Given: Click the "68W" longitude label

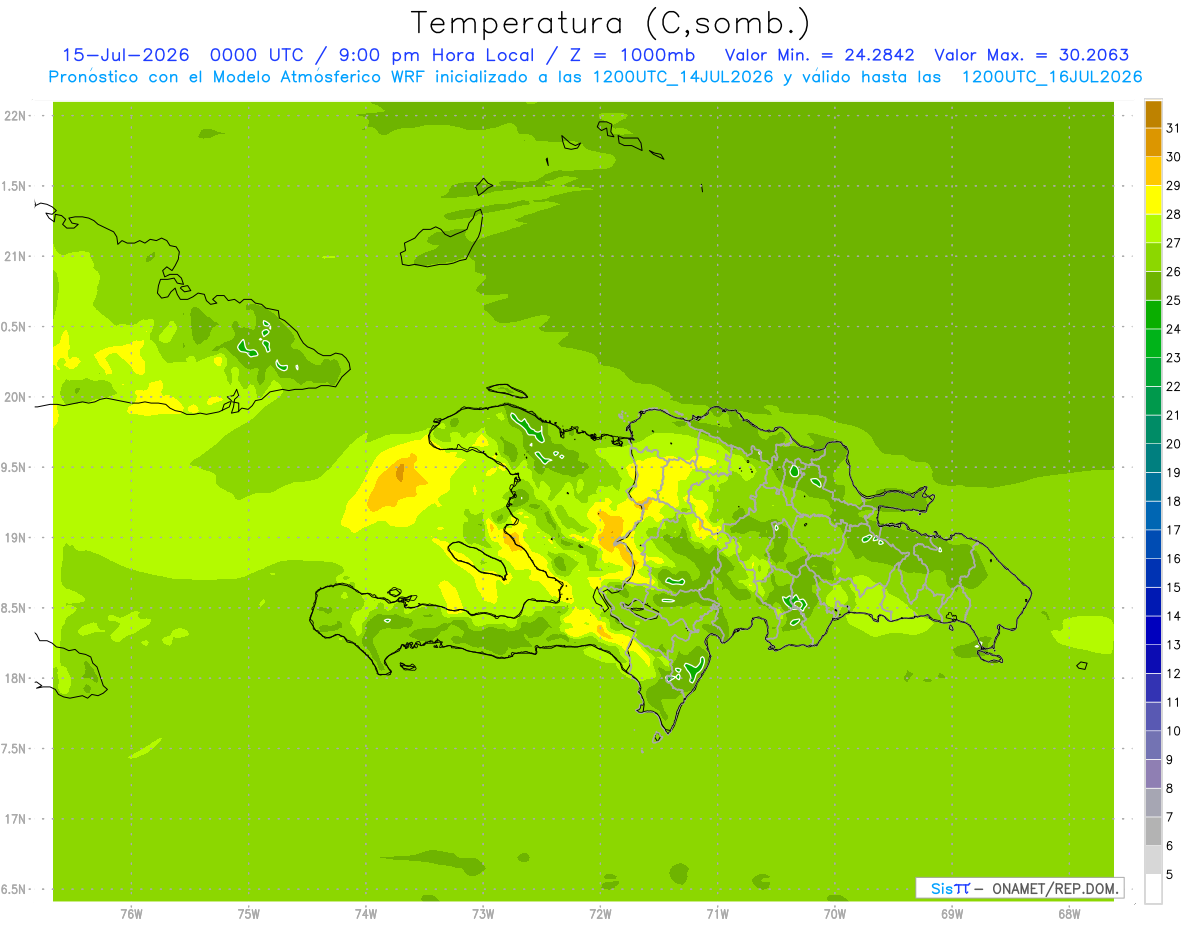Looking at the screenshot, I should (x=1068, y=914).
